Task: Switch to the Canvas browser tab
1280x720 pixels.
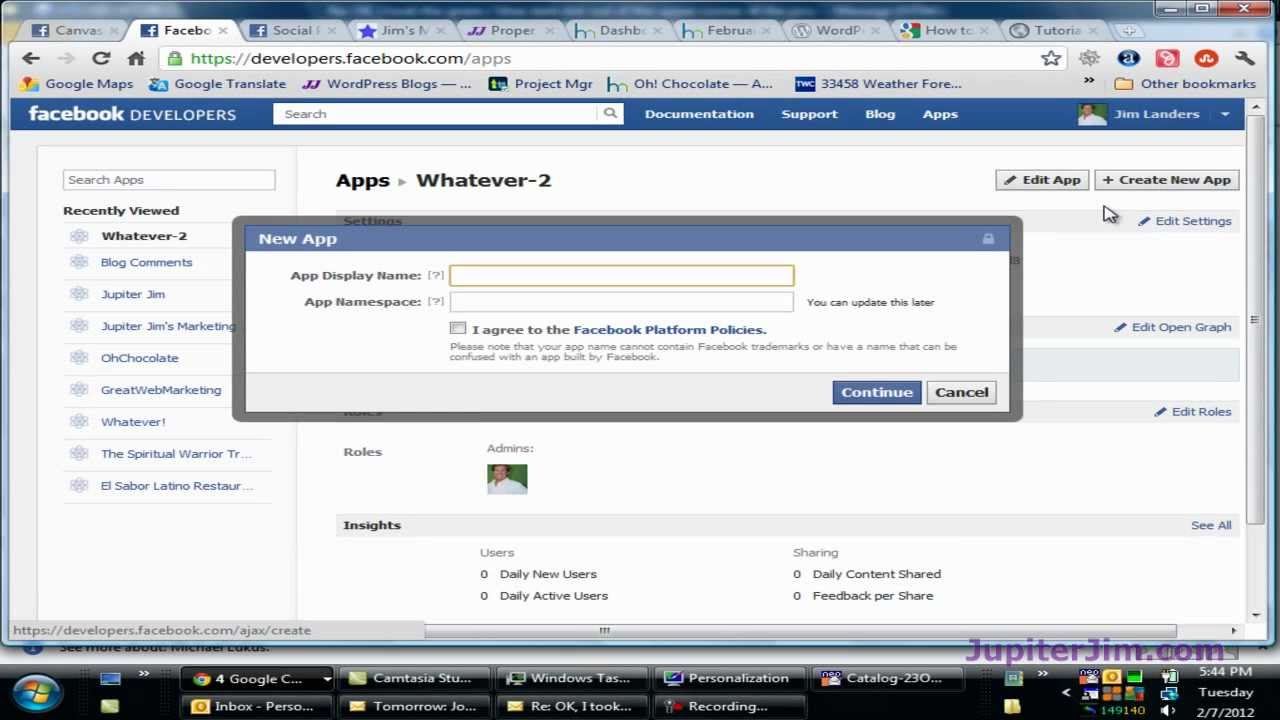Action: tap(72, 30)
